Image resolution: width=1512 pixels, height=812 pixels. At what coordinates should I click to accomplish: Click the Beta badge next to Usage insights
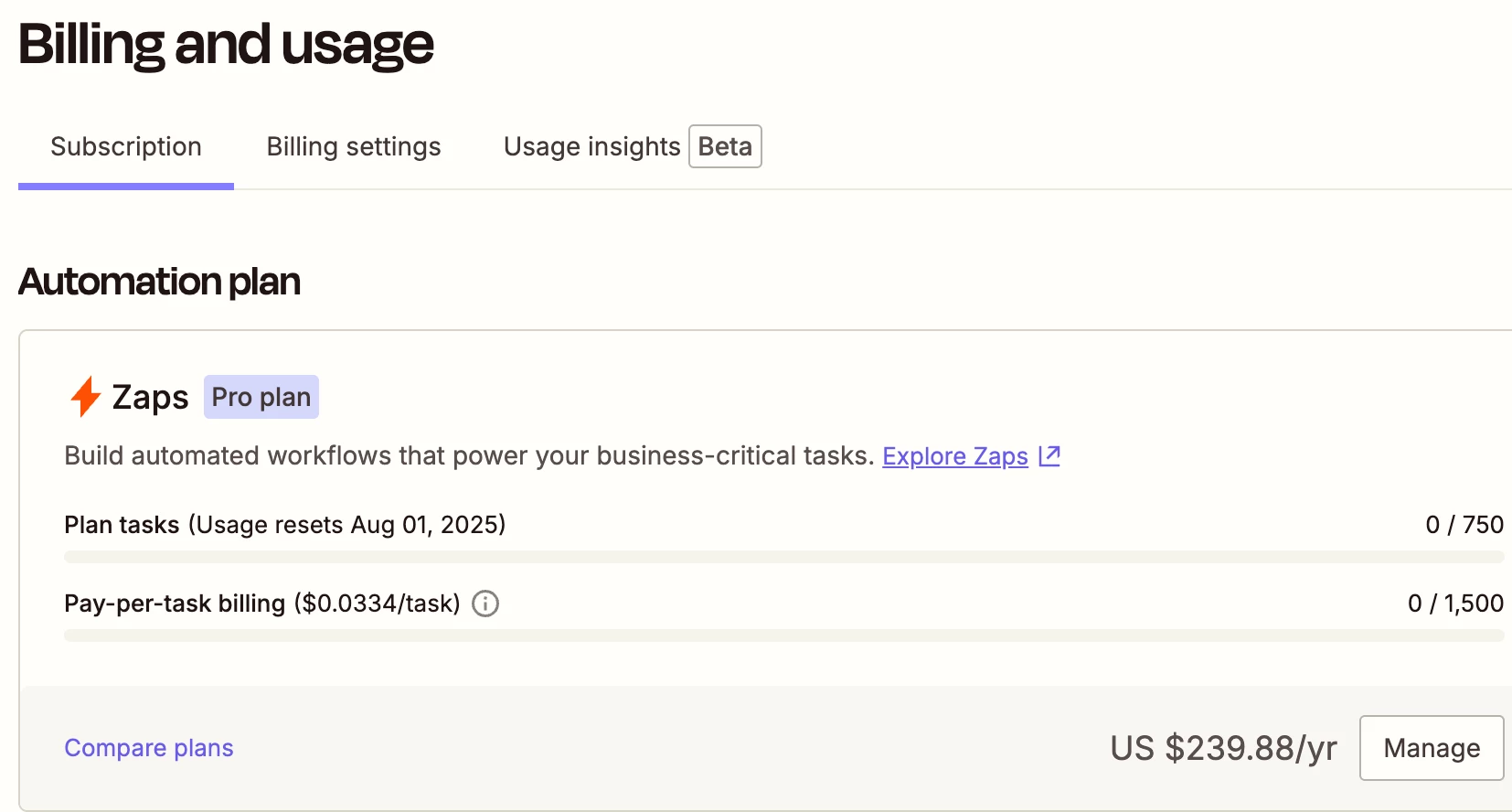pos(725,146)
